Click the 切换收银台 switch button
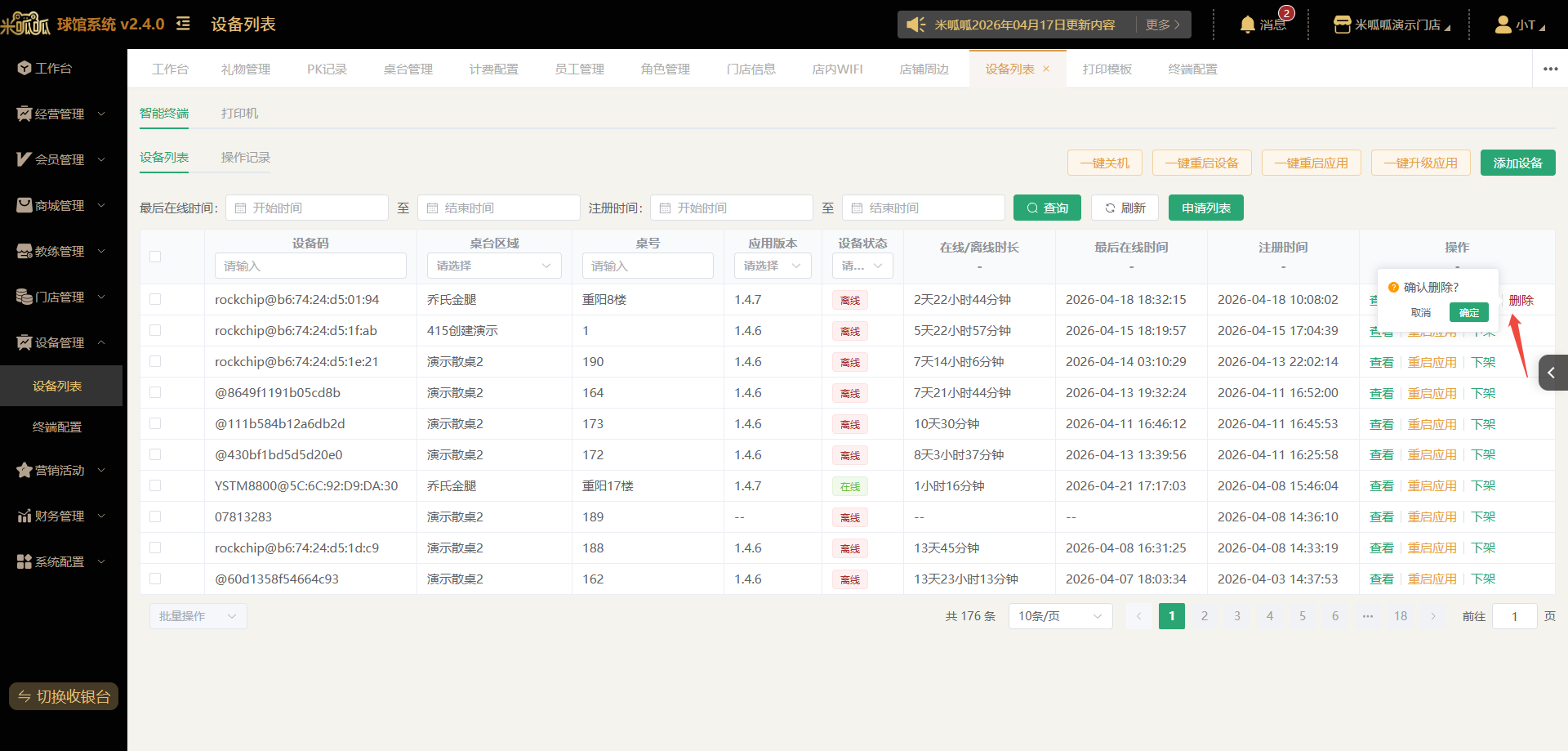1568x751 pixels. (64, 696)
